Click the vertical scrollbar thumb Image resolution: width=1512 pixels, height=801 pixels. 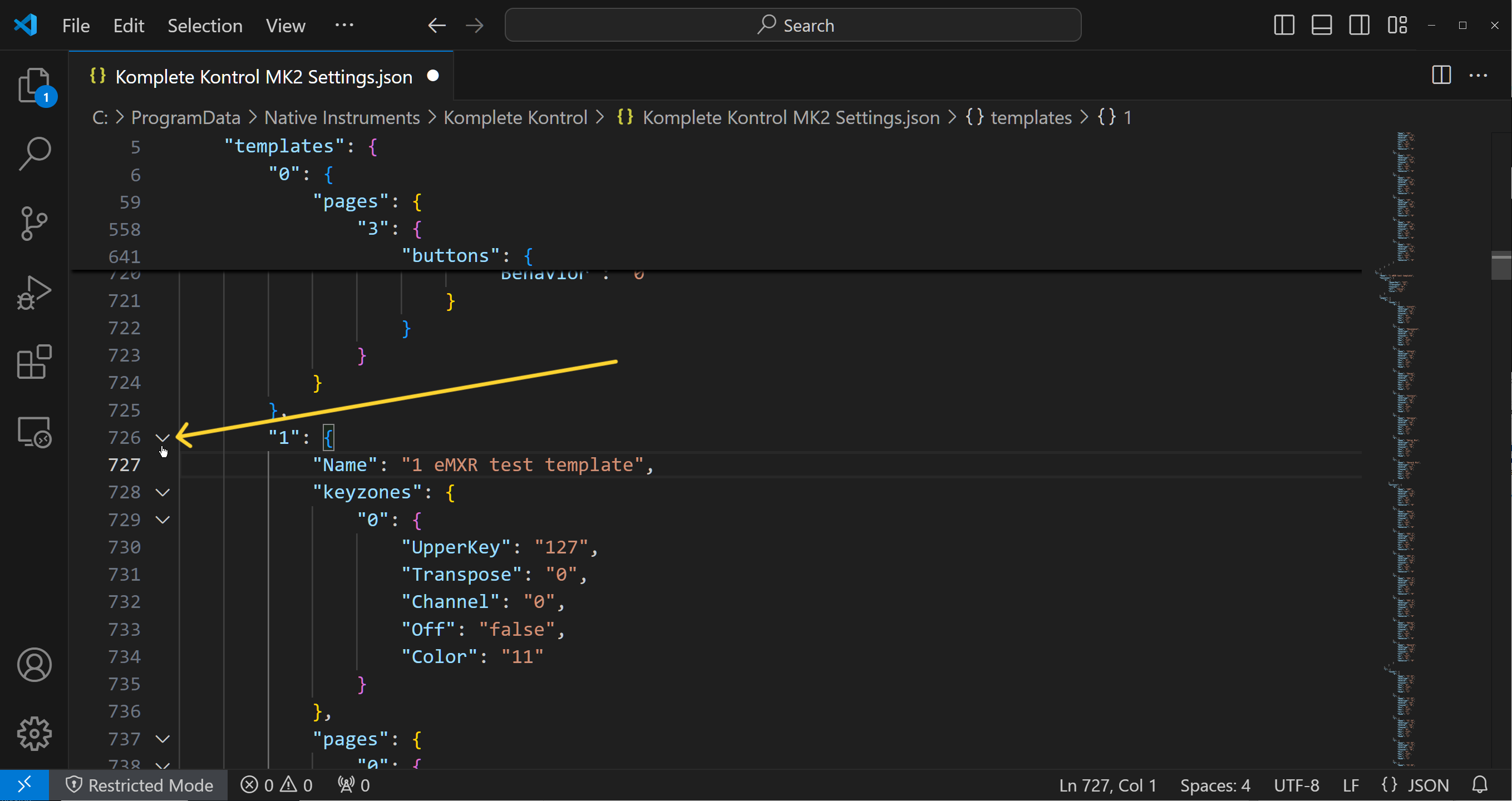(1501, 265)
